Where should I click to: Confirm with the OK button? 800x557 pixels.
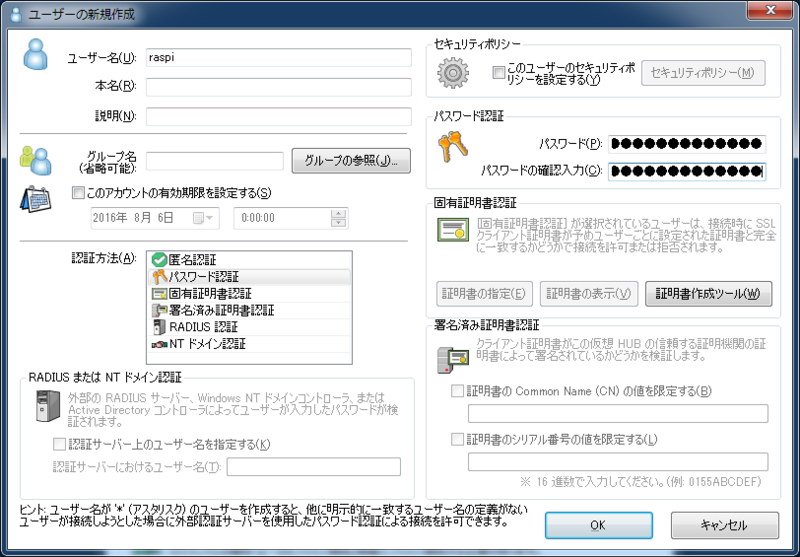click(x=598, y=525)
